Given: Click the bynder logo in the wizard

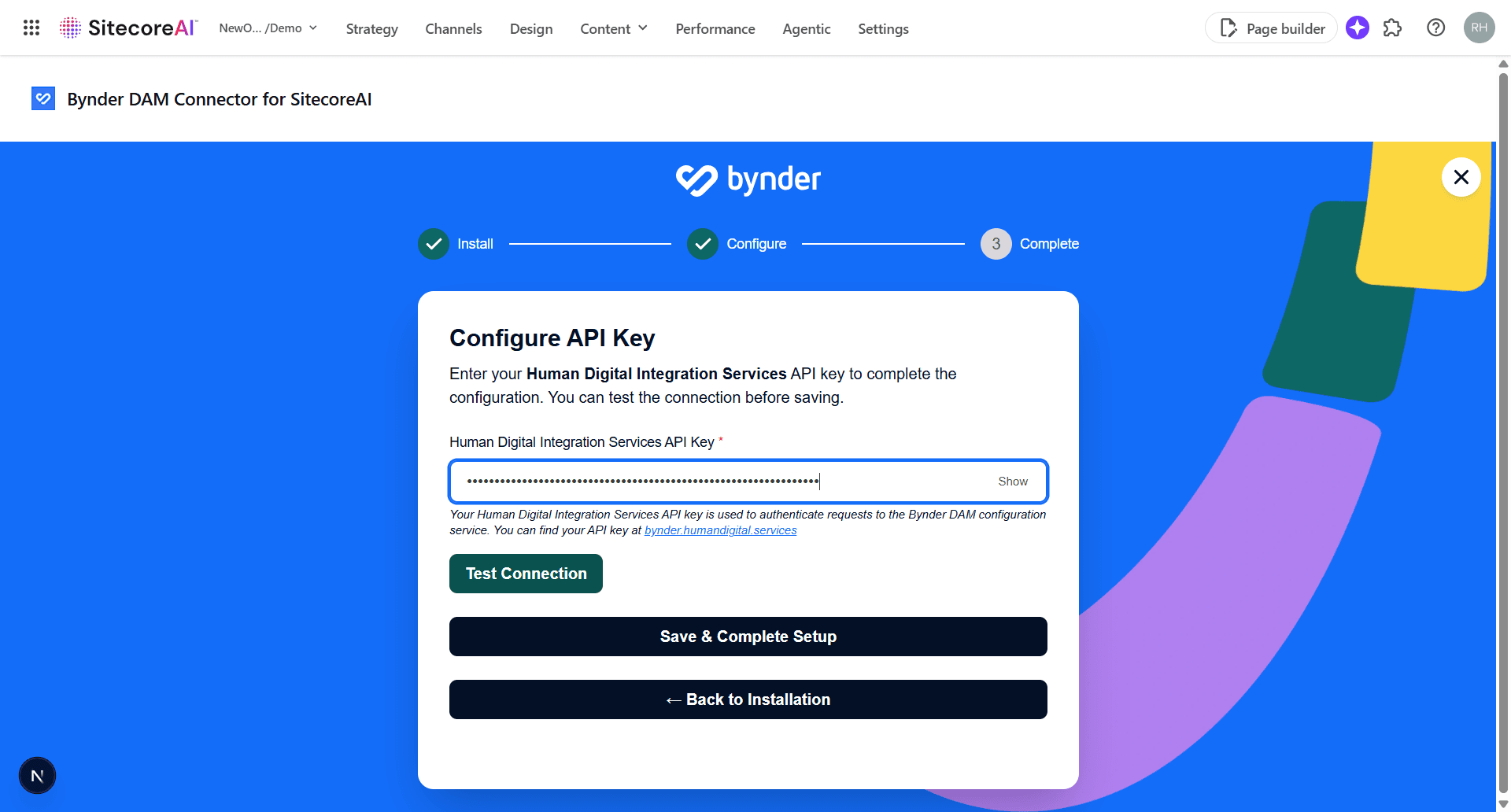Looking at the screenshot, I should pyautogui.click(x=748, y=179).
